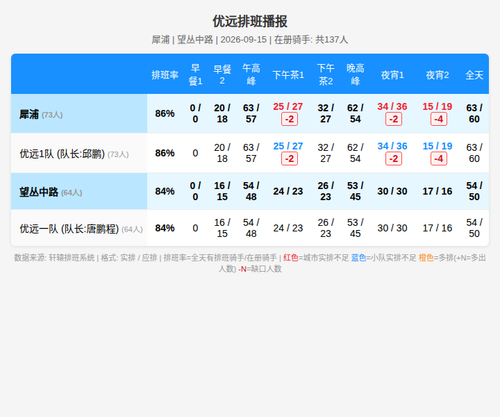Click -2 badge under 下午茶1 in 犀浦 row
Screen dimensions: 500x417
point(289,119)
